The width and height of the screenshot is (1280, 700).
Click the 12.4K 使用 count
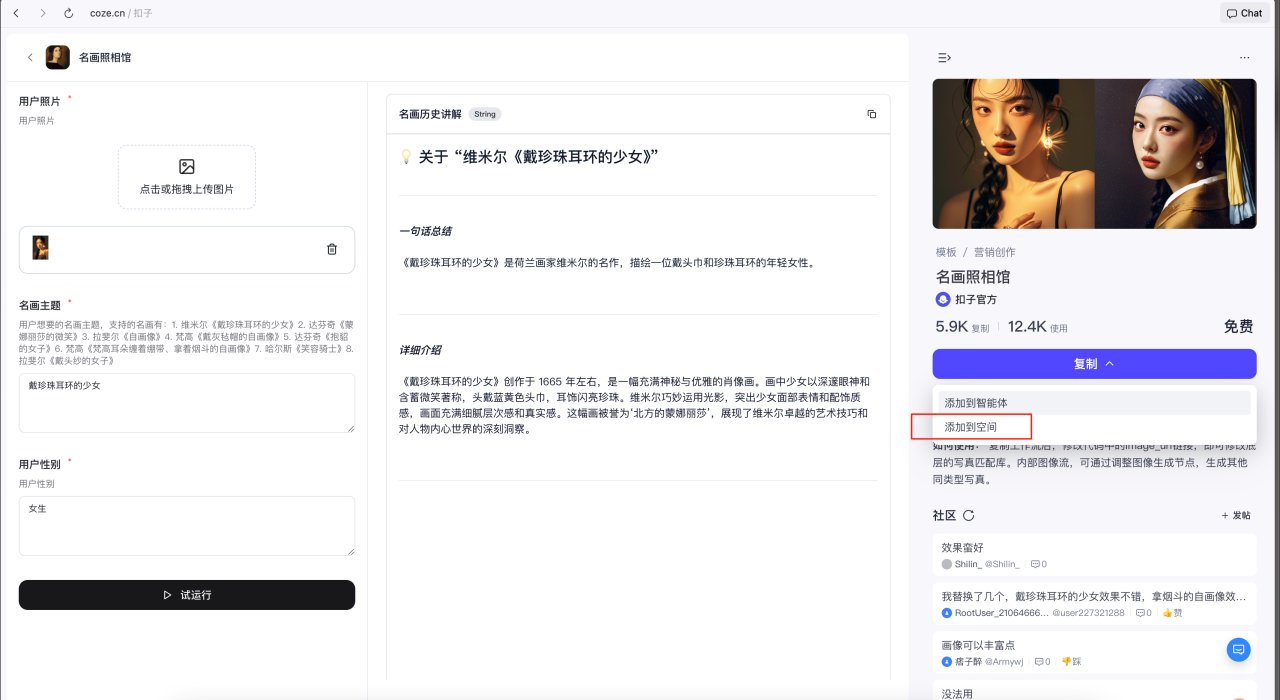tap(1038, 327)
